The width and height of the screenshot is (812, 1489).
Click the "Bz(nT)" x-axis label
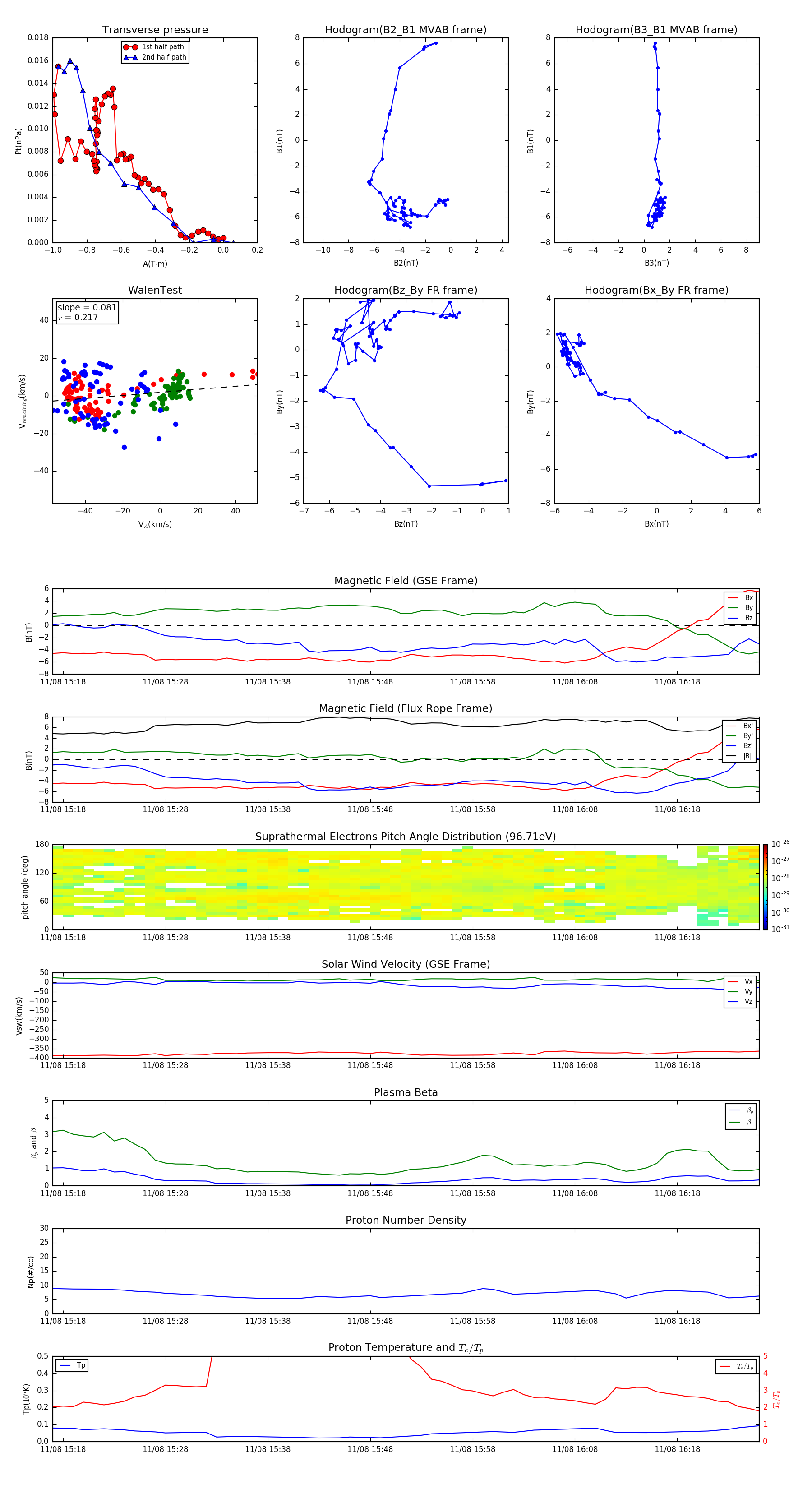[x=406, y=524]
